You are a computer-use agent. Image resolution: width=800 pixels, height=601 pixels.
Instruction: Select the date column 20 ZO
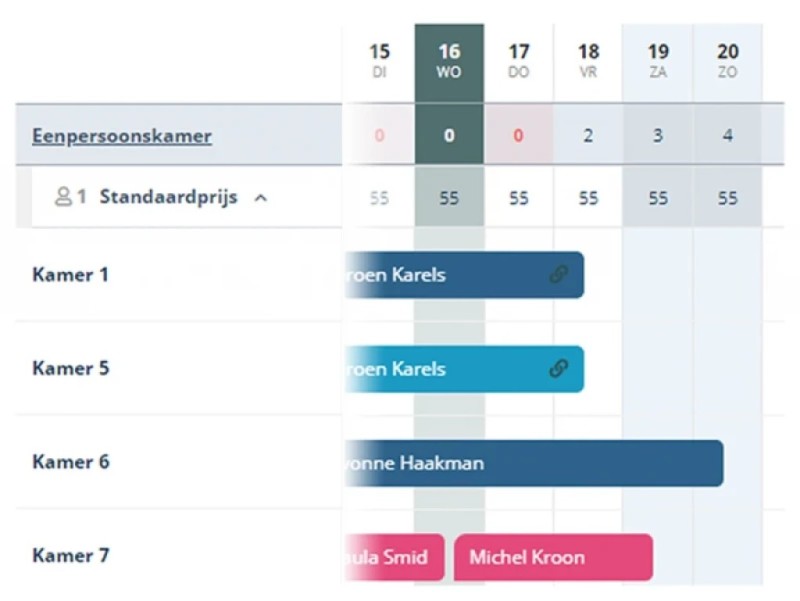[728, 61]
